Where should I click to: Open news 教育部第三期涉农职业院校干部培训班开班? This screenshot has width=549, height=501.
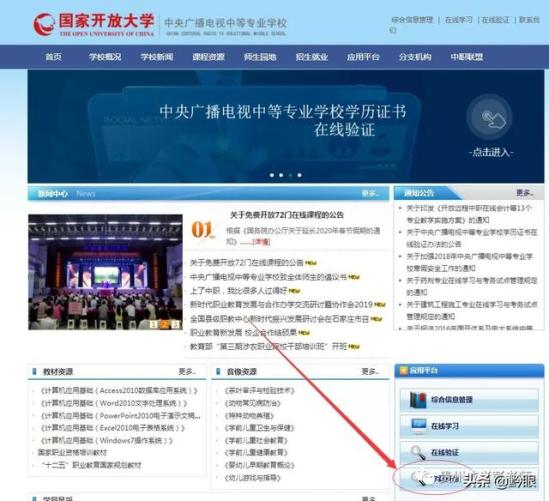pyautogui.click(x=268, y=347)
